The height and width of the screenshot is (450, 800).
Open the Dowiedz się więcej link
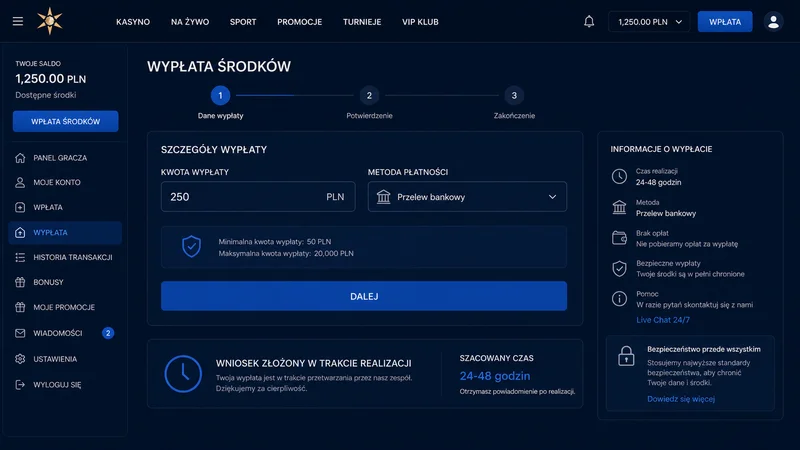click(681, 399)
